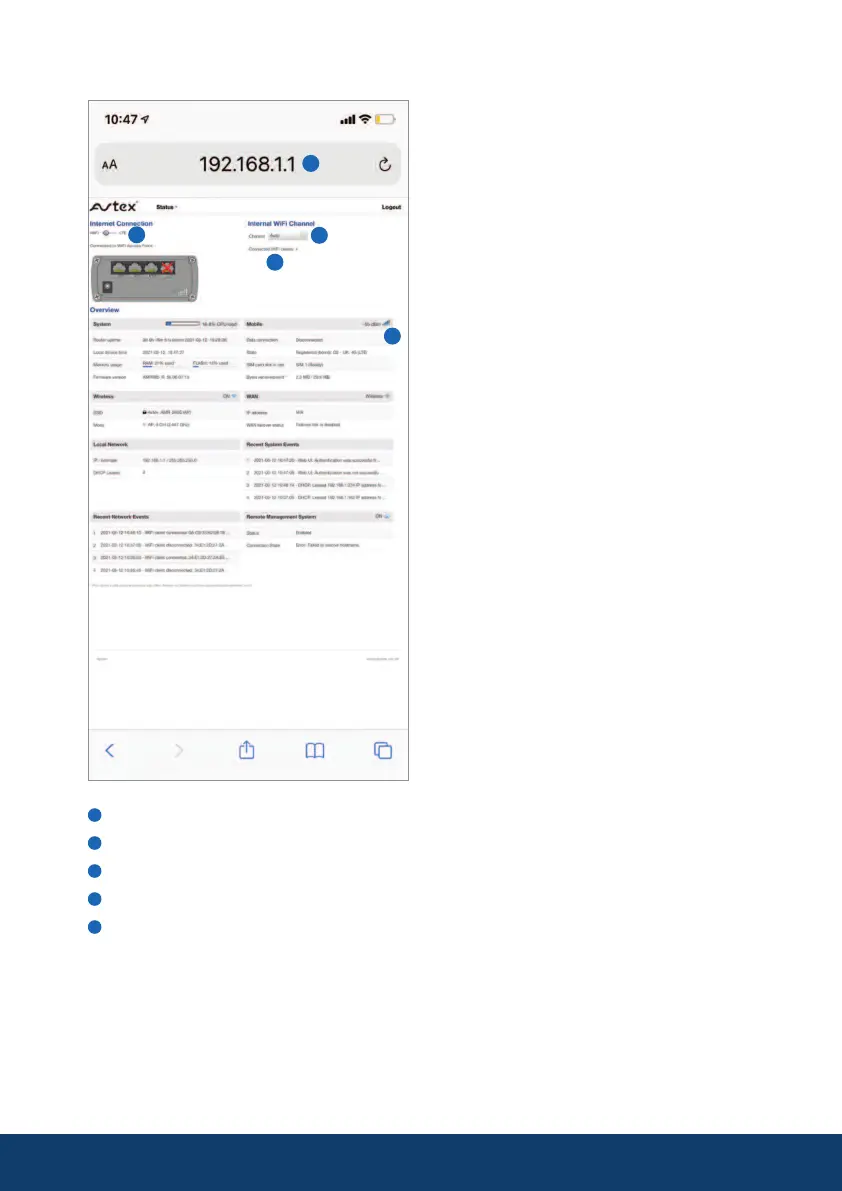The height and width of the screenshot is (1191, 842).
Task: Click the Internet Connection heading
Action: pos(121,223)
